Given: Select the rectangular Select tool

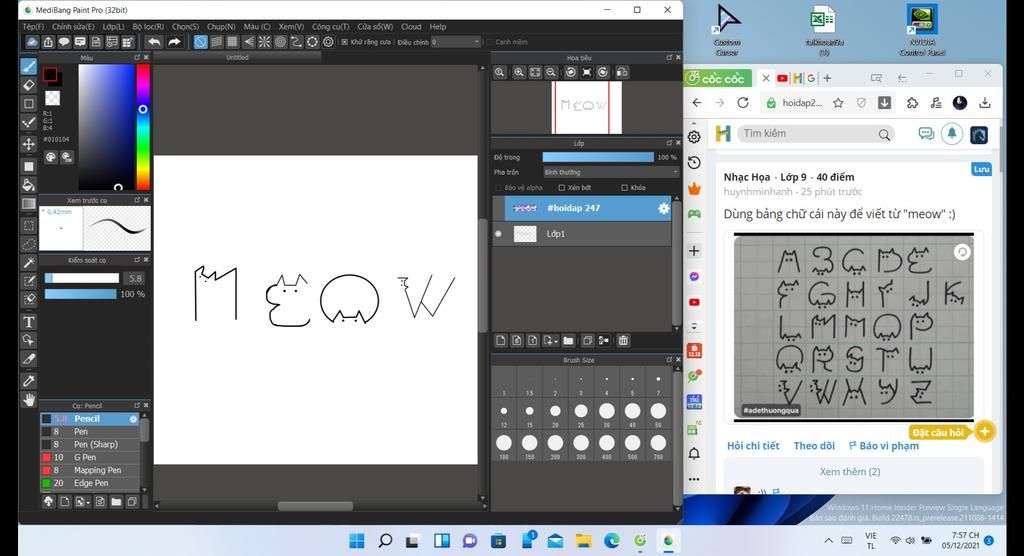Looking at the screenshot, I should pyautogui.click(x=29, y=225).
